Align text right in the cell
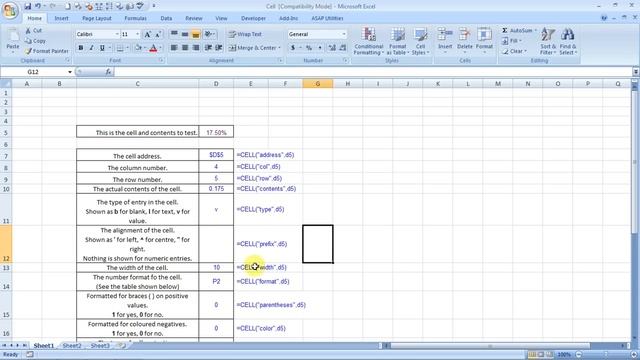Image resolution: width=640 pixels, height=360 pixels. [196, 48]
